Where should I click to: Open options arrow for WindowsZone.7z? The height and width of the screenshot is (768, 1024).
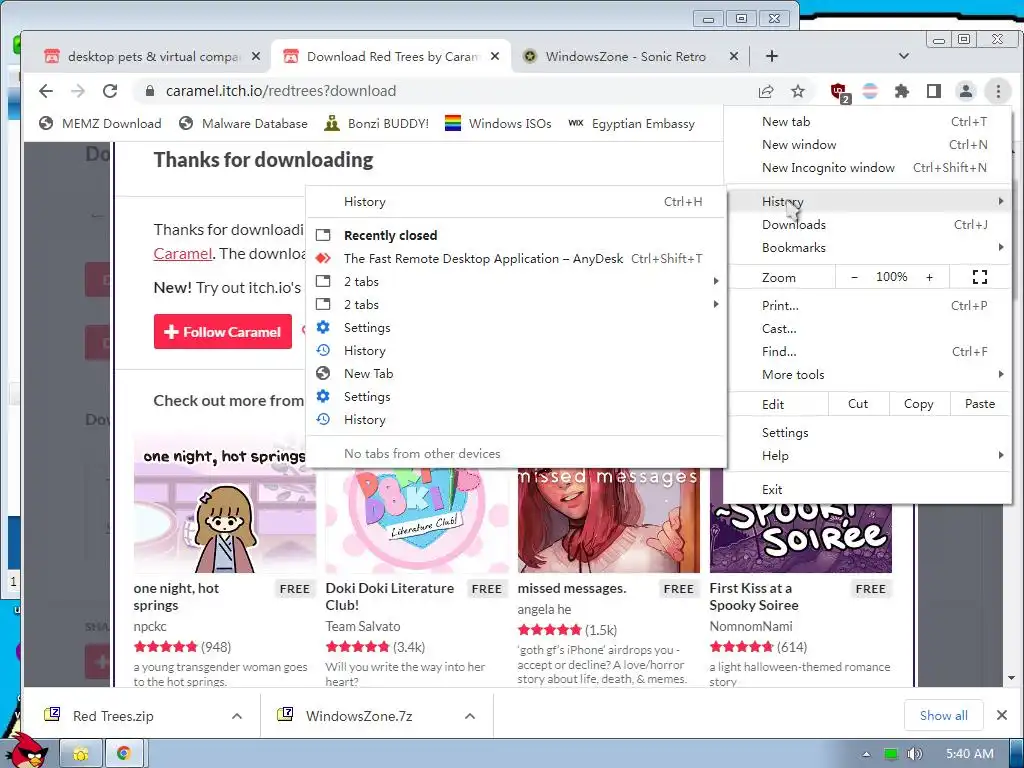(x=470, y=716)
